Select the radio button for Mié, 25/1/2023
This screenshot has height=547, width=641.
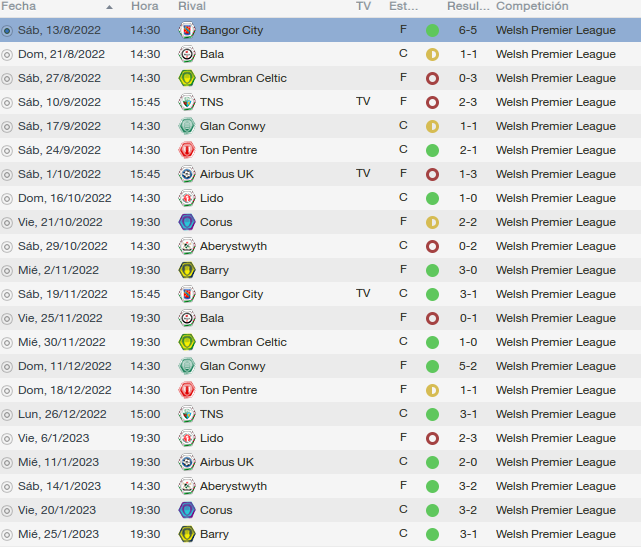(x=7, y=534)
